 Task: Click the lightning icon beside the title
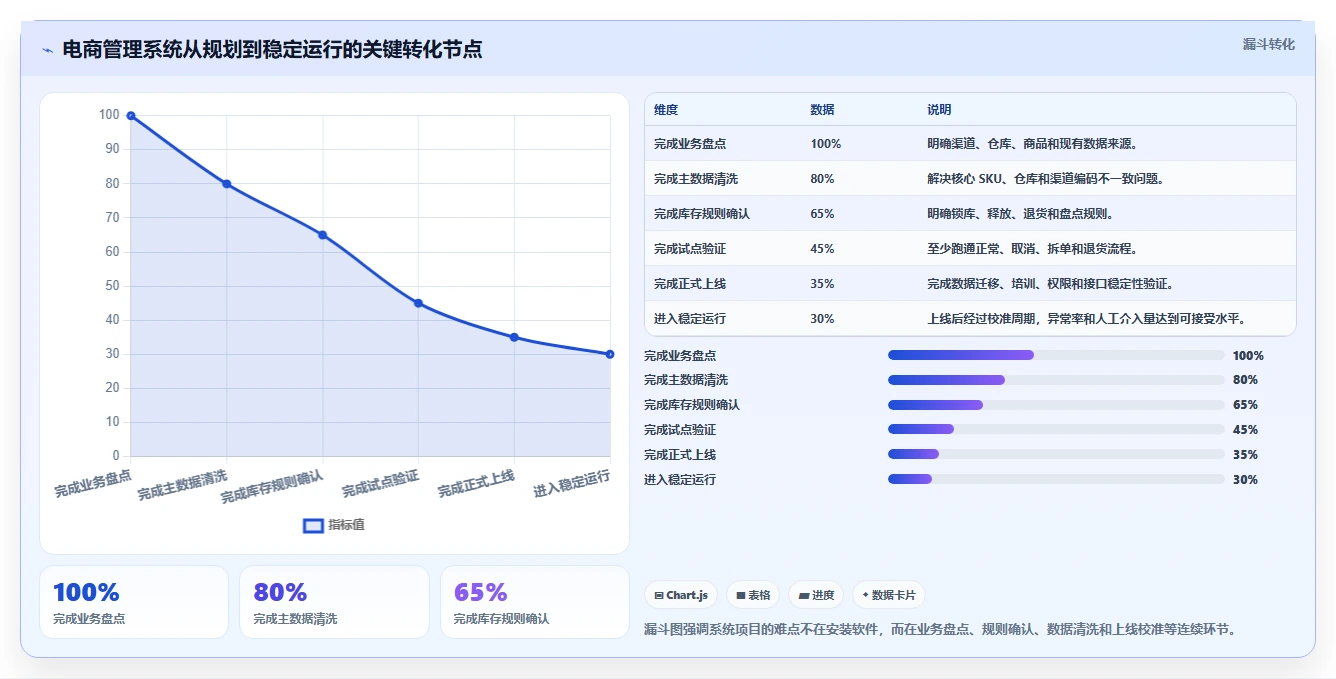point(47,50)
